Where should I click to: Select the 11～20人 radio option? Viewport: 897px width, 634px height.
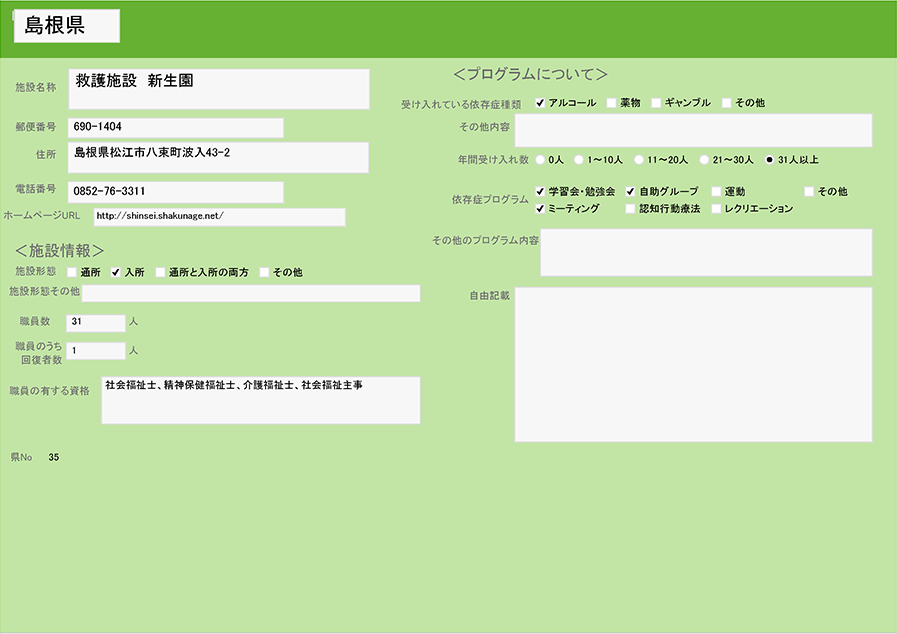639,159
